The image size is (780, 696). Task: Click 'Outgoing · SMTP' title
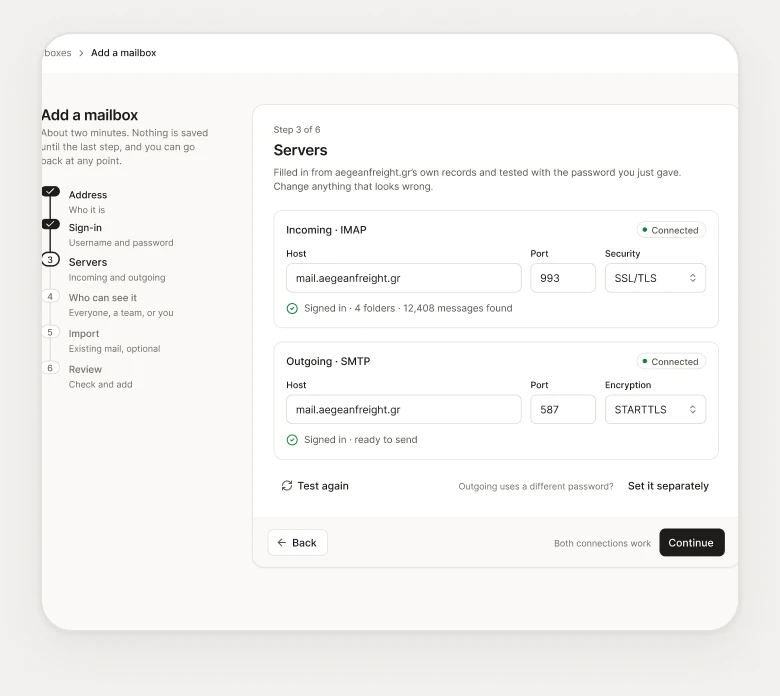point(328,361)
